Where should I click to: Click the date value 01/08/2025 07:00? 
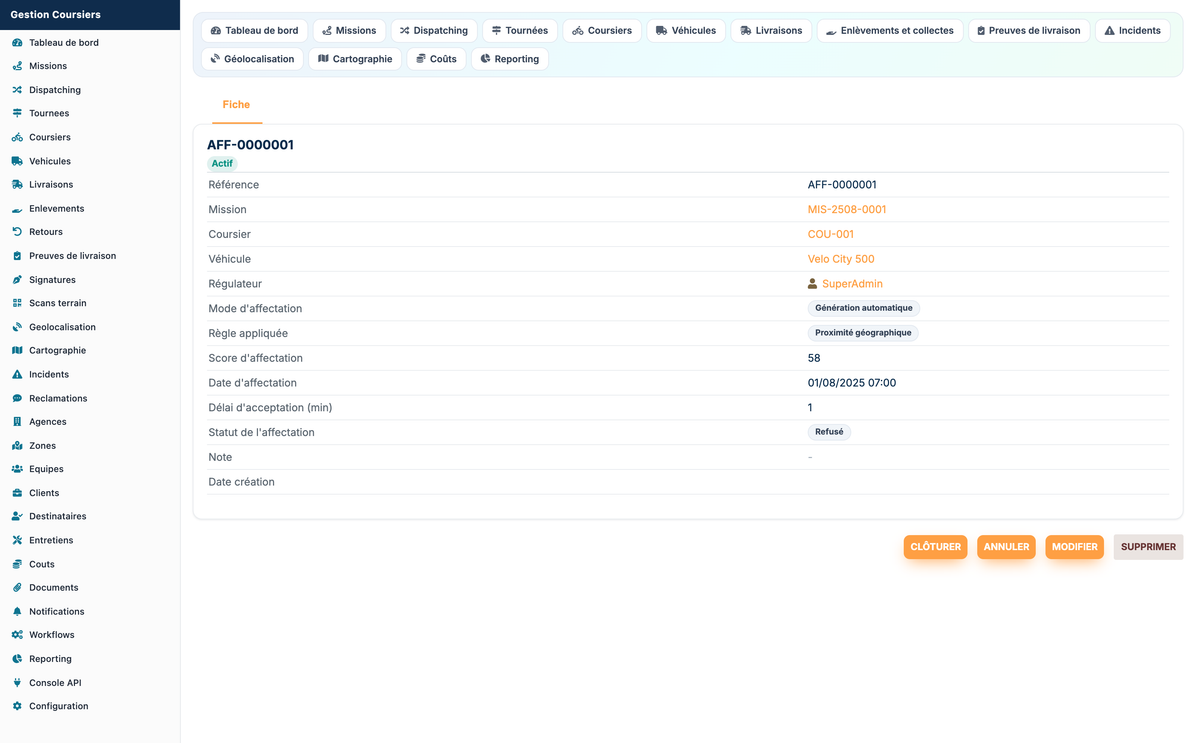pos(852,383)
